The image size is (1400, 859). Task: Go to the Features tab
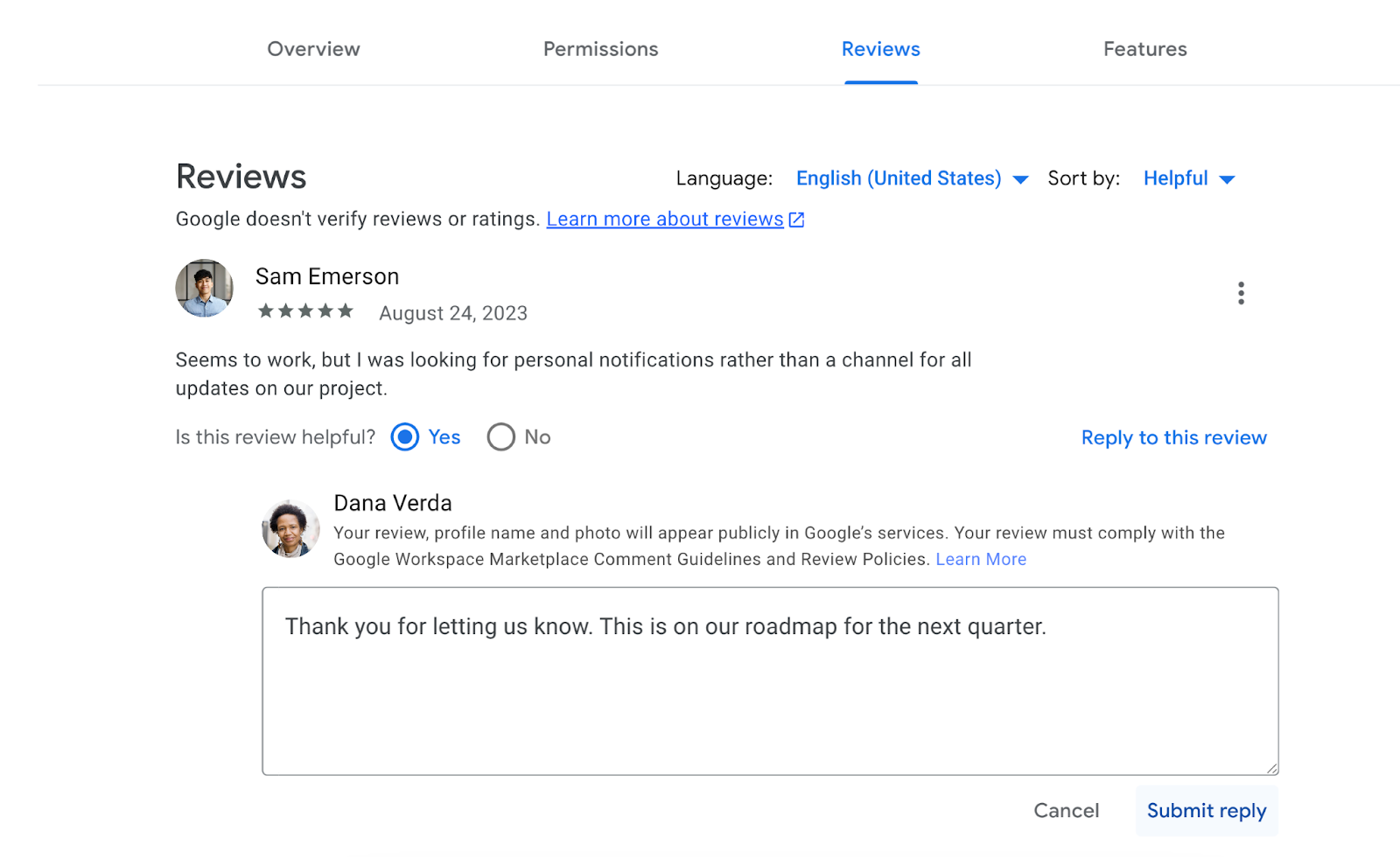pos(1144,49)
